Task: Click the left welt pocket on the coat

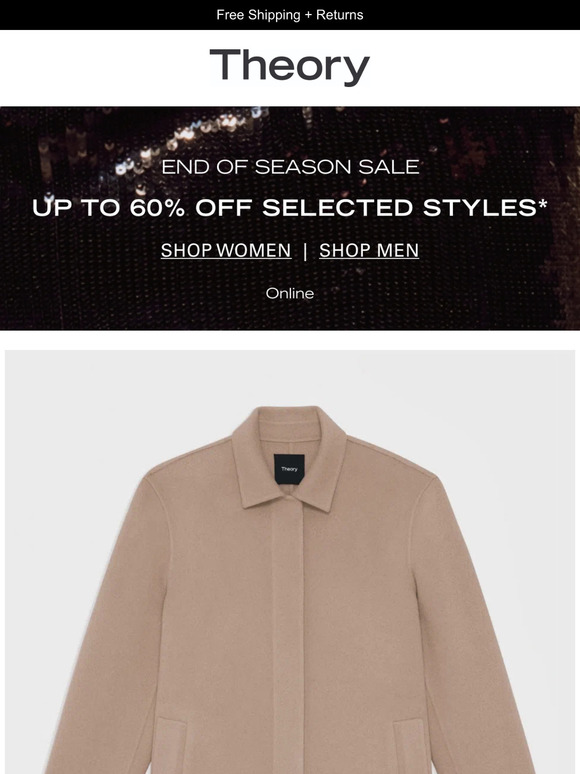Action: [x=171, y=745]
